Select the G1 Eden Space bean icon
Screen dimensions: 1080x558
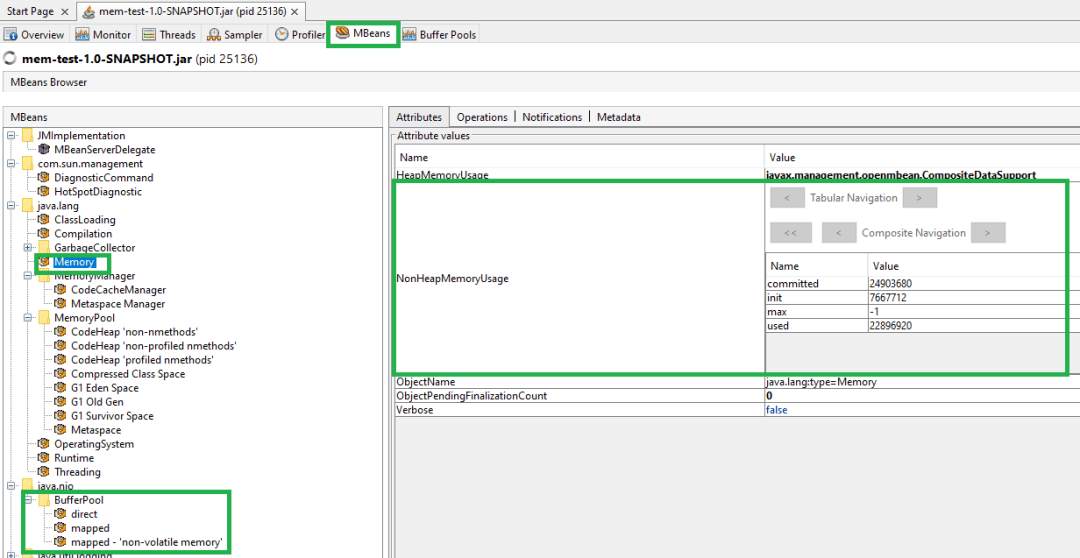coord(61,388)
